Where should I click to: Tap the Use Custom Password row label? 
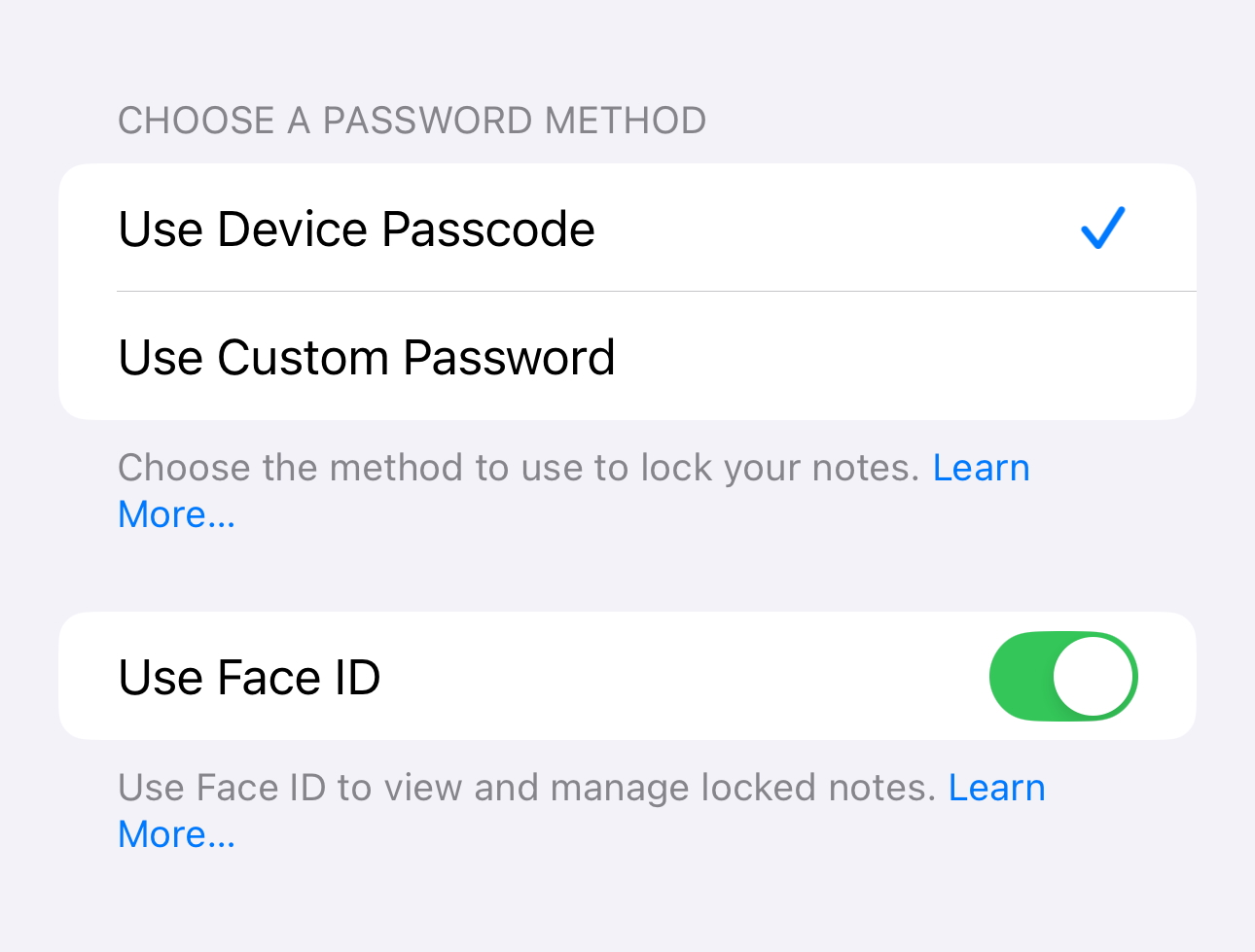pyautogui.click(x=366, y=357)
